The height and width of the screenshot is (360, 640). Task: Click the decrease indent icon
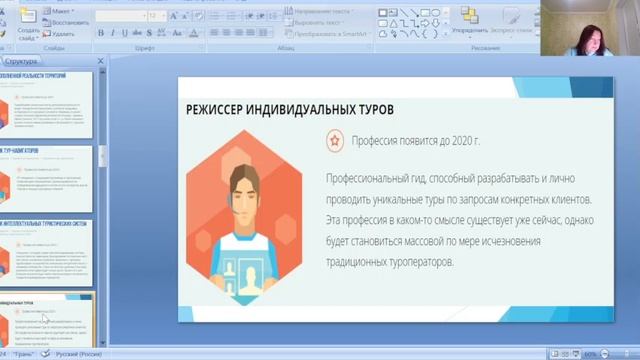point(249,16)
